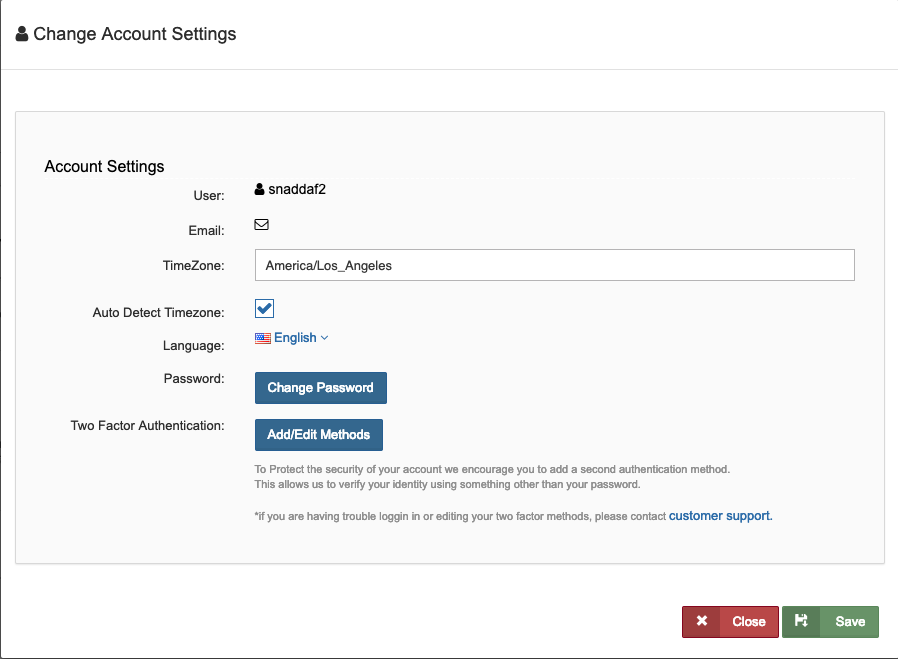Click the person icon next to snaddaf2

(x=260, y=188)
